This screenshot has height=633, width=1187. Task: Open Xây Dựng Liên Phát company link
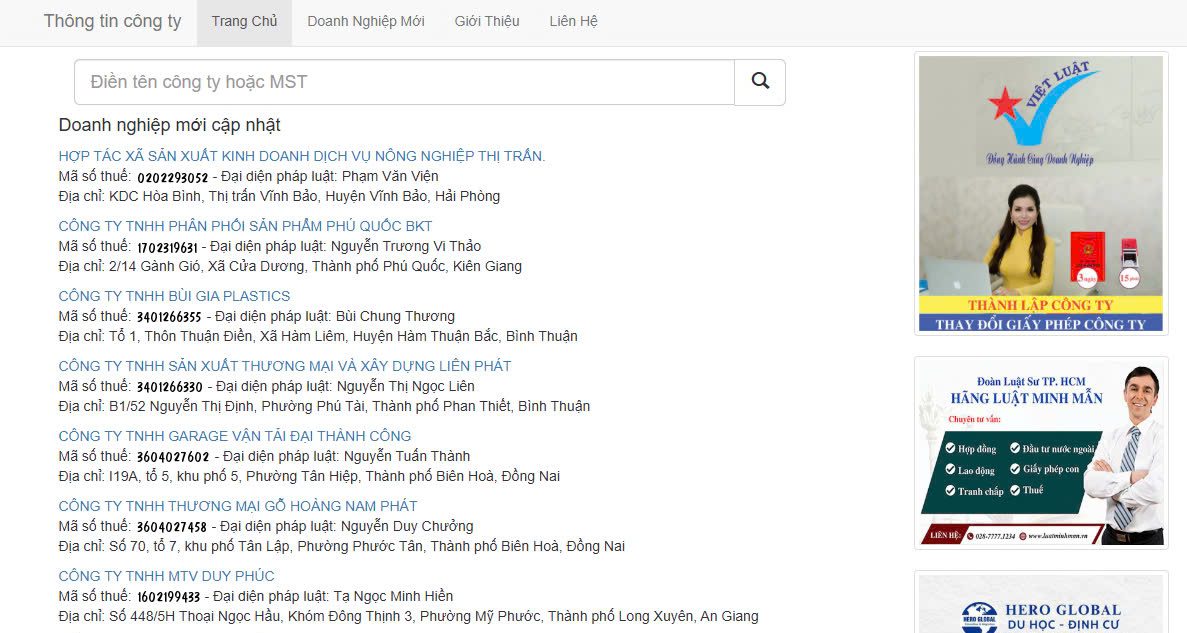point(284,366)
